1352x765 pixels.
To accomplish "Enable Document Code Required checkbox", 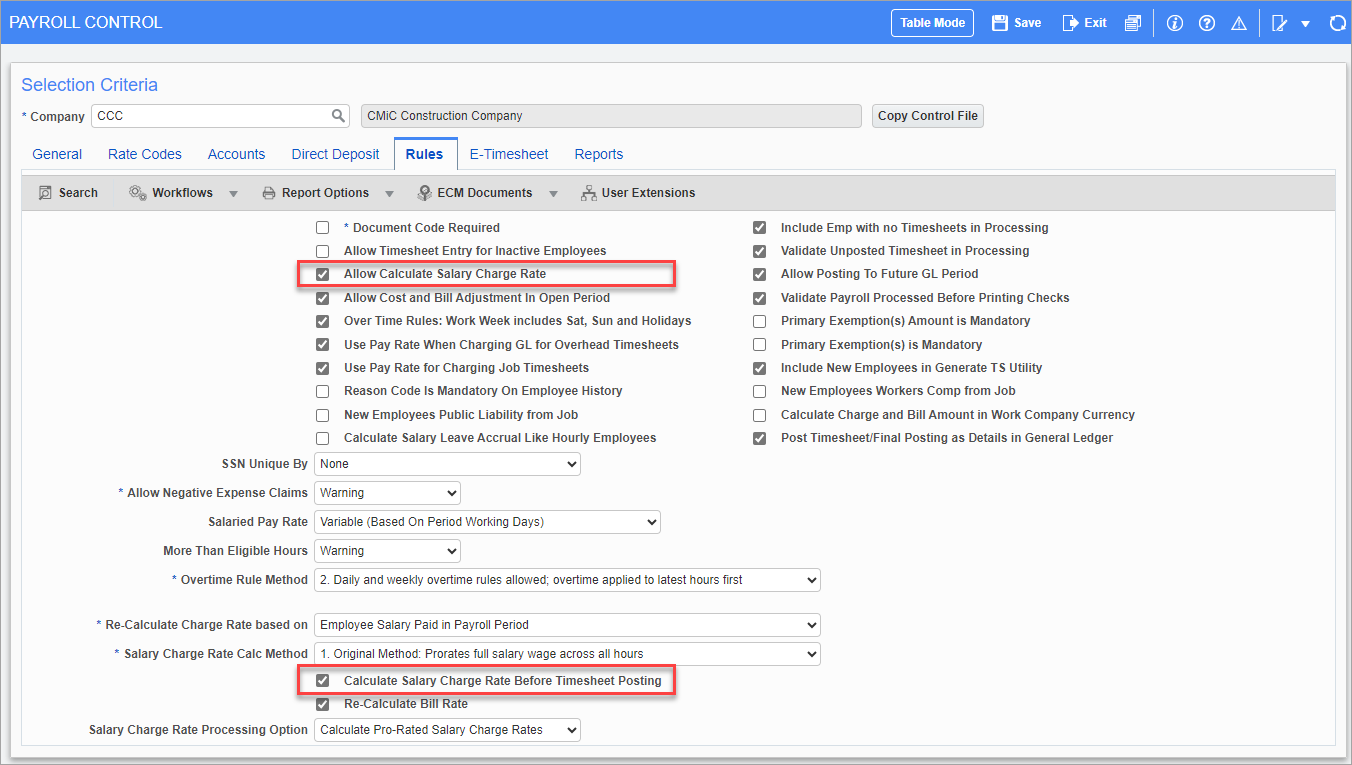I will [322, 228].
